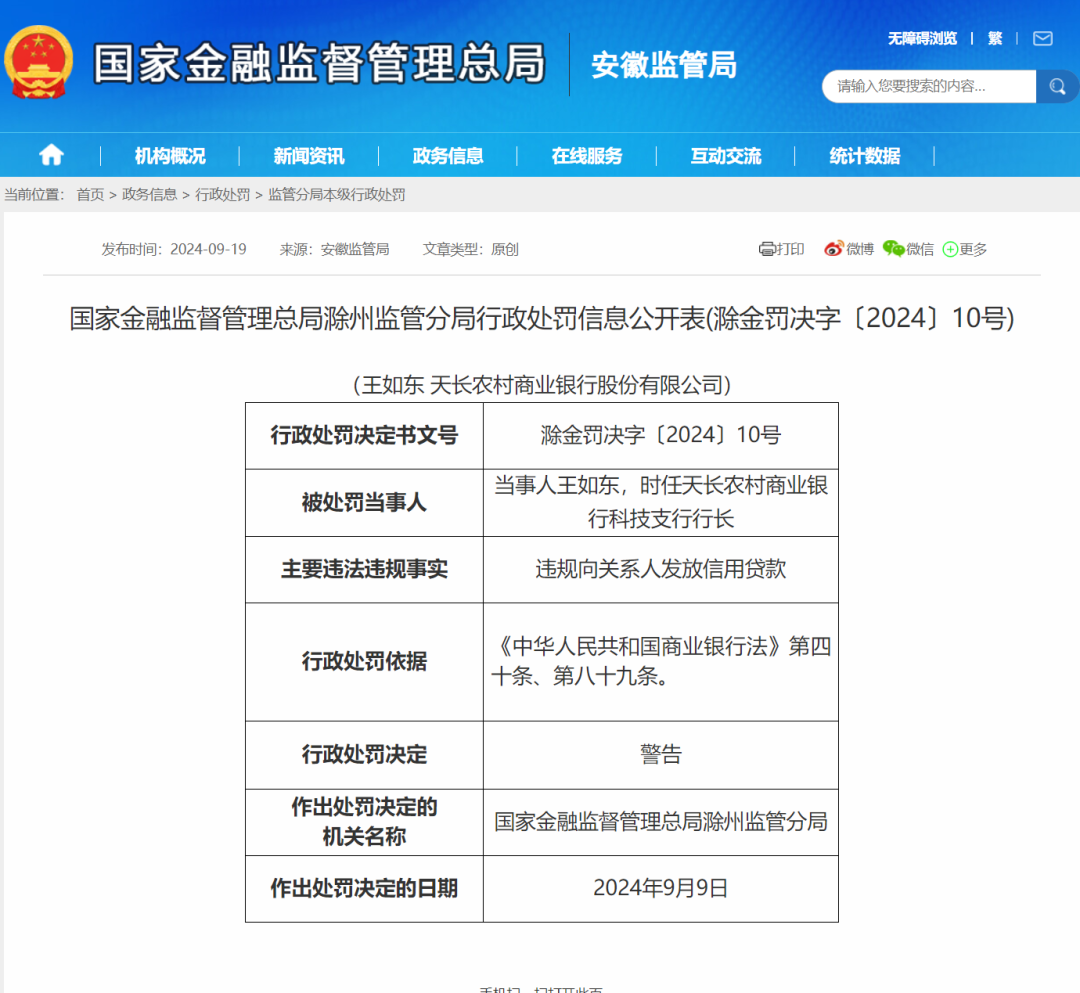Click the national emblem logo
The image size is (1080, 993).
point(39,63)
